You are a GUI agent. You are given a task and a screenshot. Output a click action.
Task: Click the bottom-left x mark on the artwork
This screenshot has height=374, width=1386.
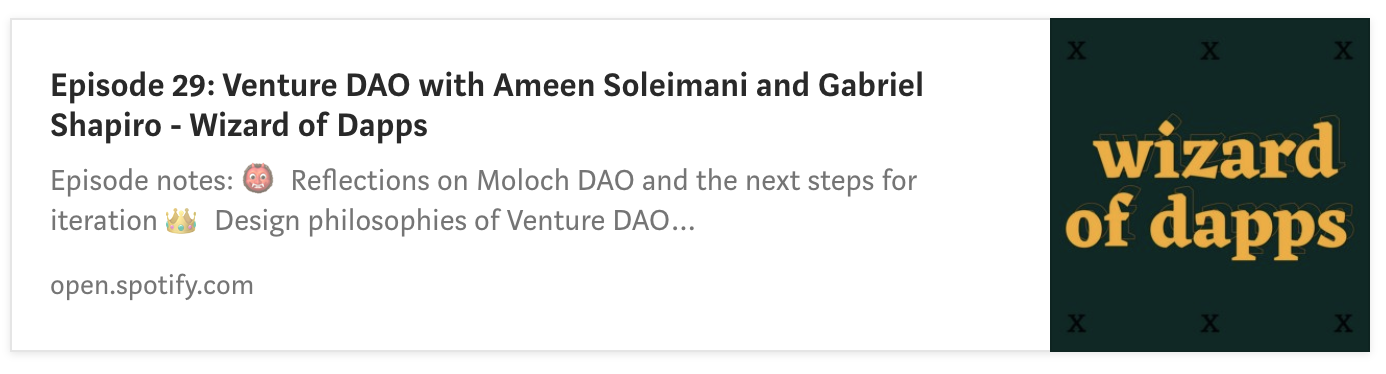coord(1076,322)
